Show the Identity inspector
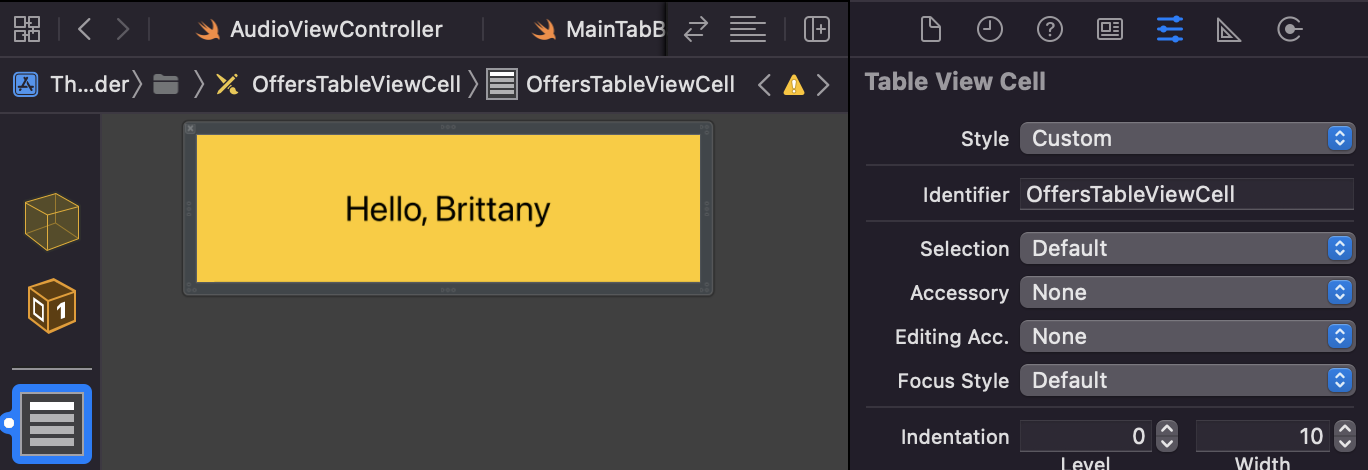The image size is (1368, 470). [1110, 29]
